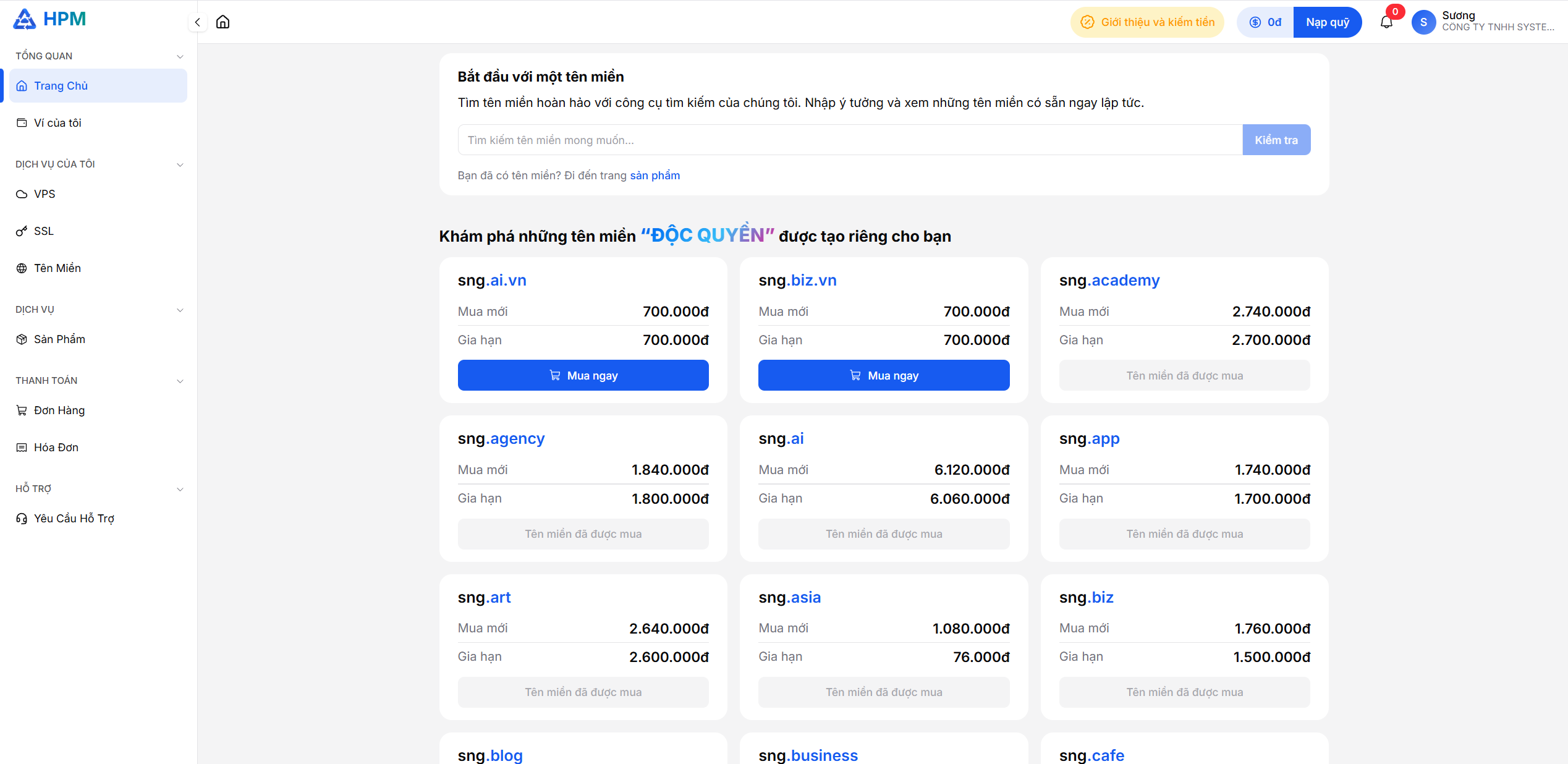1568x764 pixels.
Task: Collapse the sidebar with the arrow button
Action: coord(197,22)
